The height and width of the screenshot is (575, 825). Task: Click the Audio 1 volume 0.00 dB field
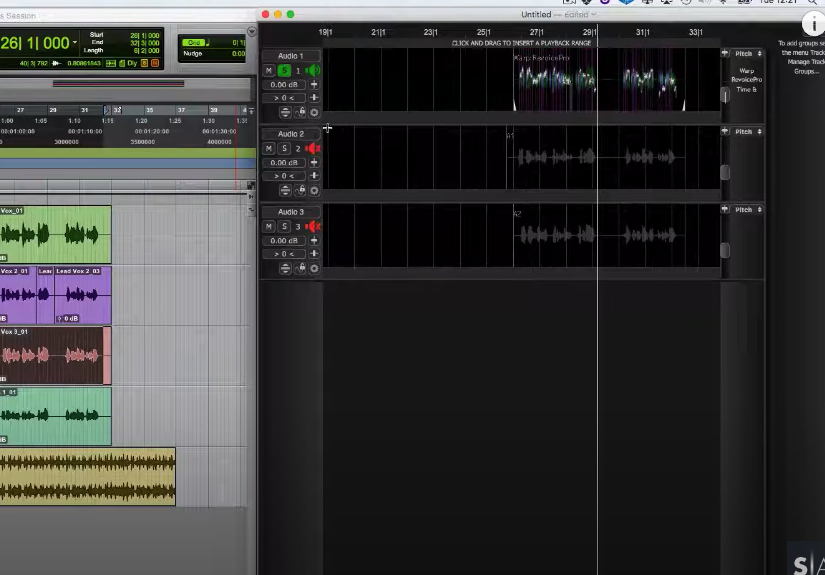(284, 85)
